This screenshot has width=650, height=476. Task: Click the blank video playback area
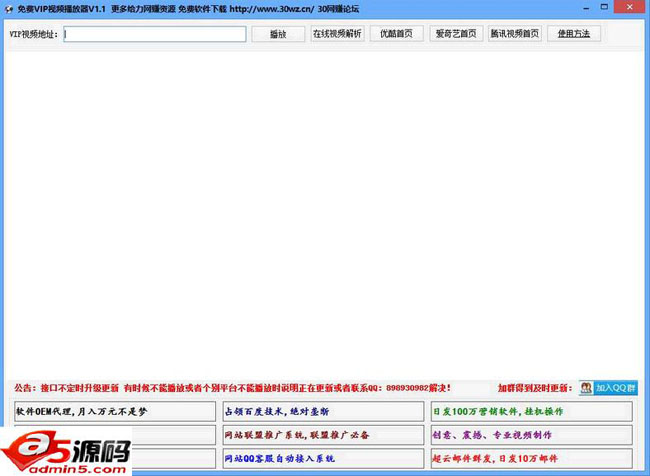[x=324, y=214]
